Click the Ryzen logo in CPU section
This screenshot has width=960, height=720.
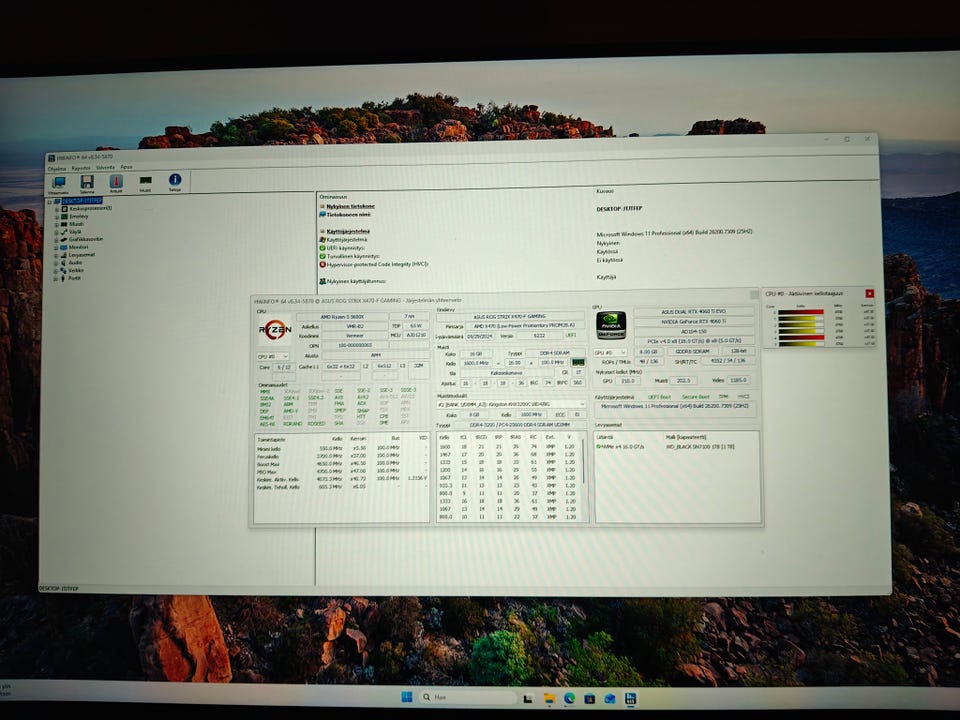pos(274,330)
